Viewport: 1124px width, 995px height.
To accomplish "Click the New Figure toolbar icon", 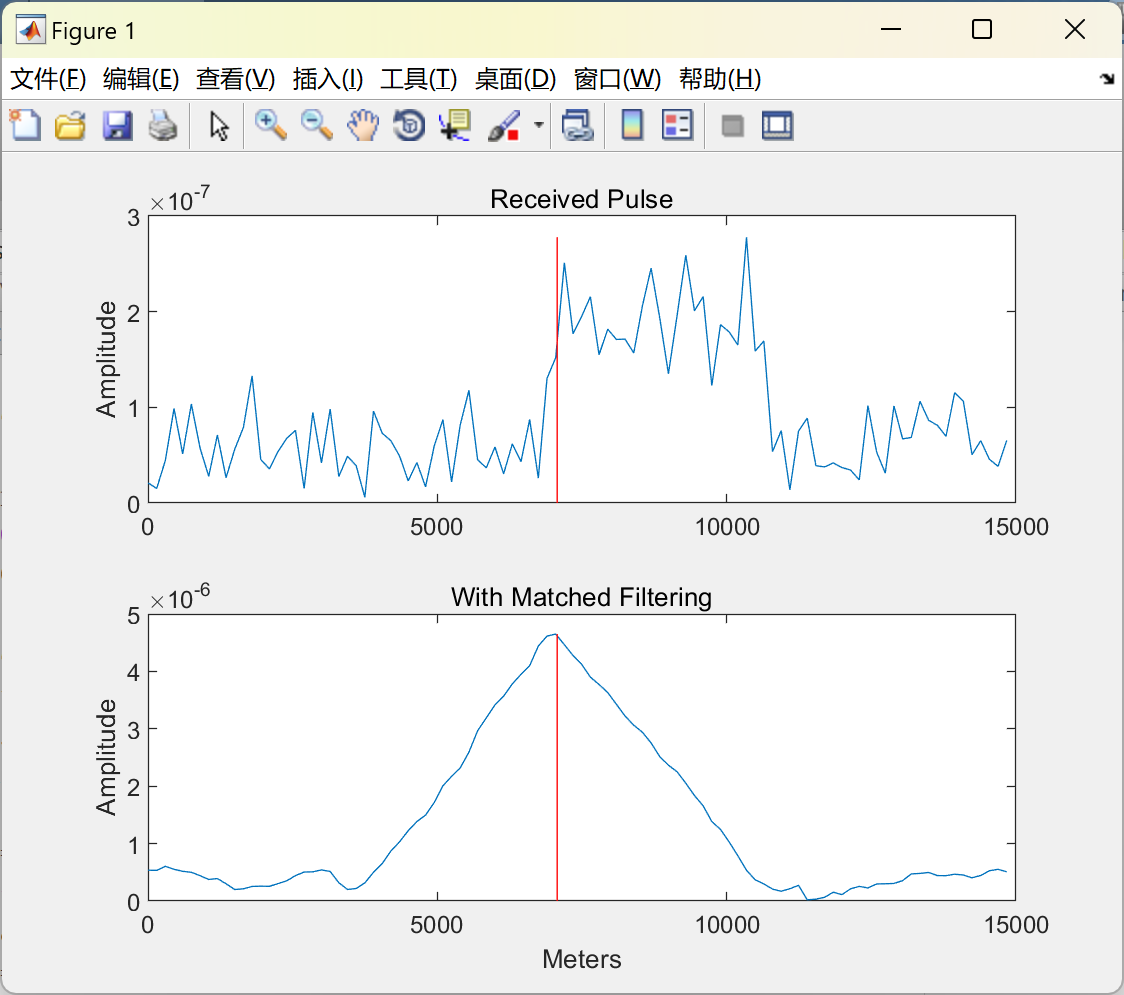I will coord(25,125).
